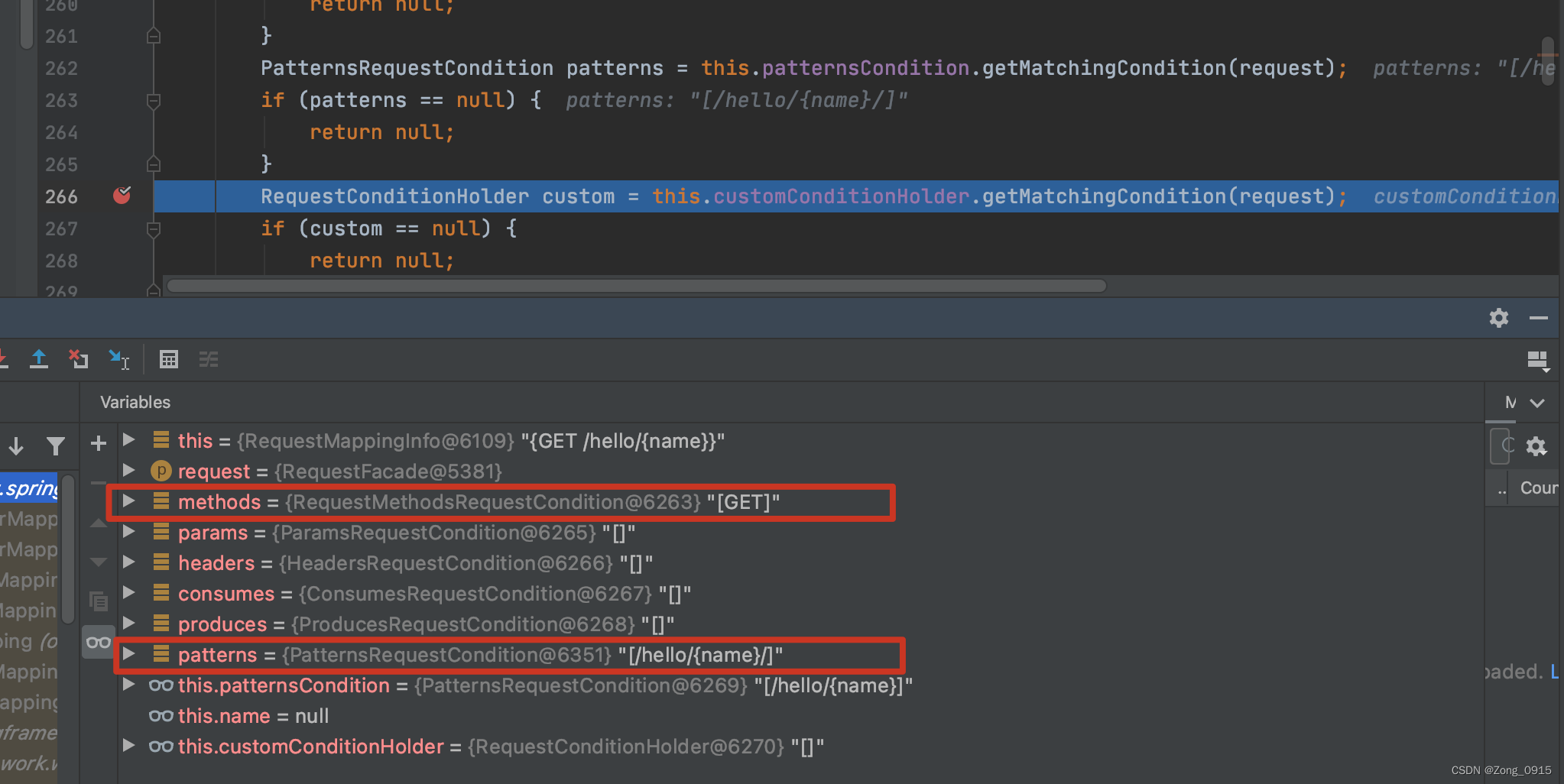Select the highlighted '.spring' stack frame
Image resolution: width=1564 pixels, height=784 pixels.
pyautogui.click(x=29, y=488)
